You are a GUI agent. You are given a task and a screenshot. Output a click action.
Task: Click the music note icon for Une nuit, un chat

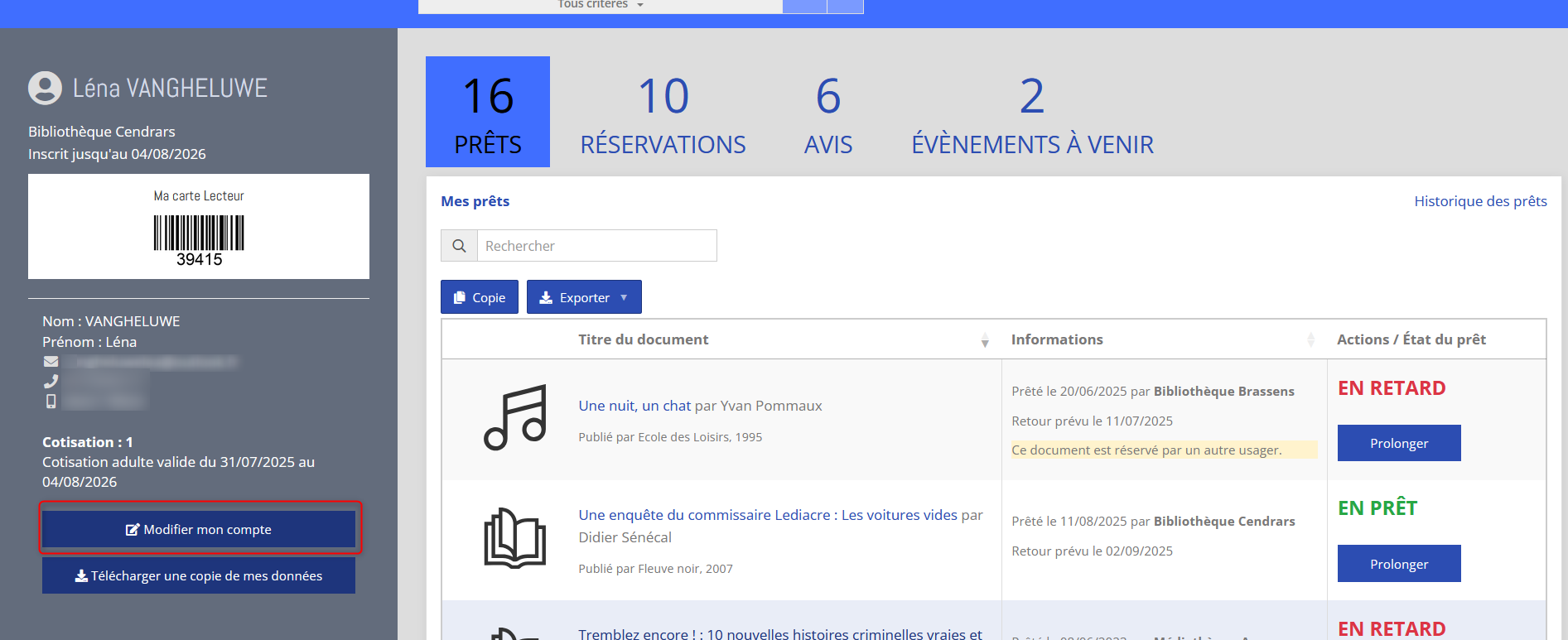point(514,418)
